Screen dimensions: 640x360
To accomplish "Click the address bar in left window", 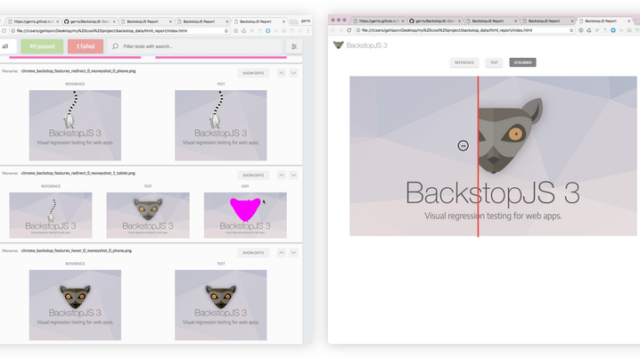I will point(120,31).
